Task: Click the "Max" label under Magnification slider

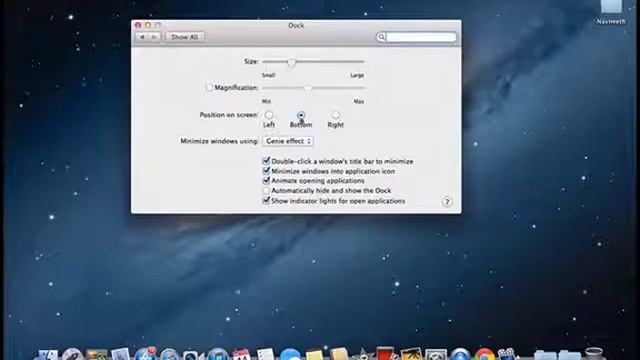Action: [x=359, y=101]
